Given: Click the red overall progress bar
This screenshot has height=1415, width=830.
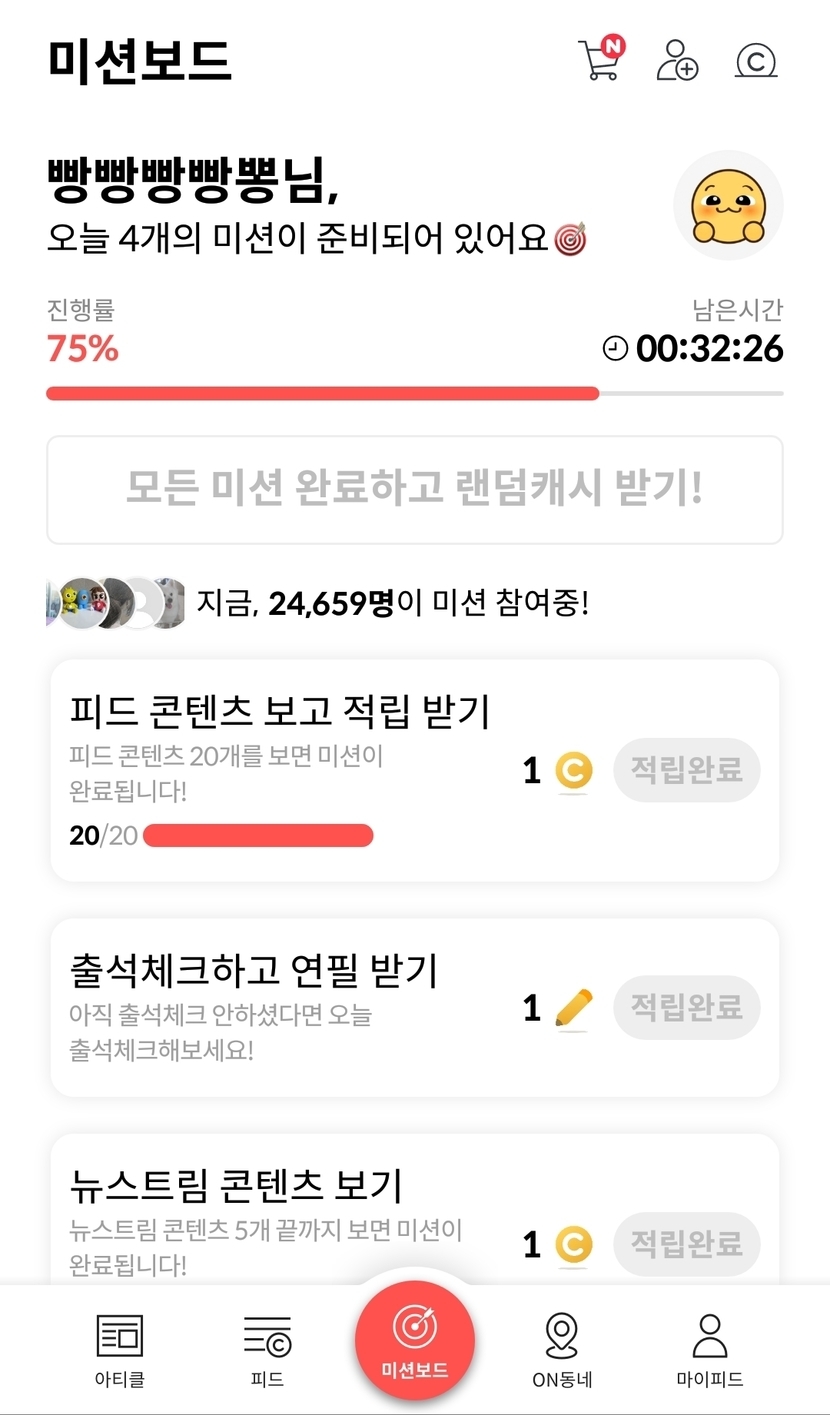Looking at the screenshot, I should point(322,393).
